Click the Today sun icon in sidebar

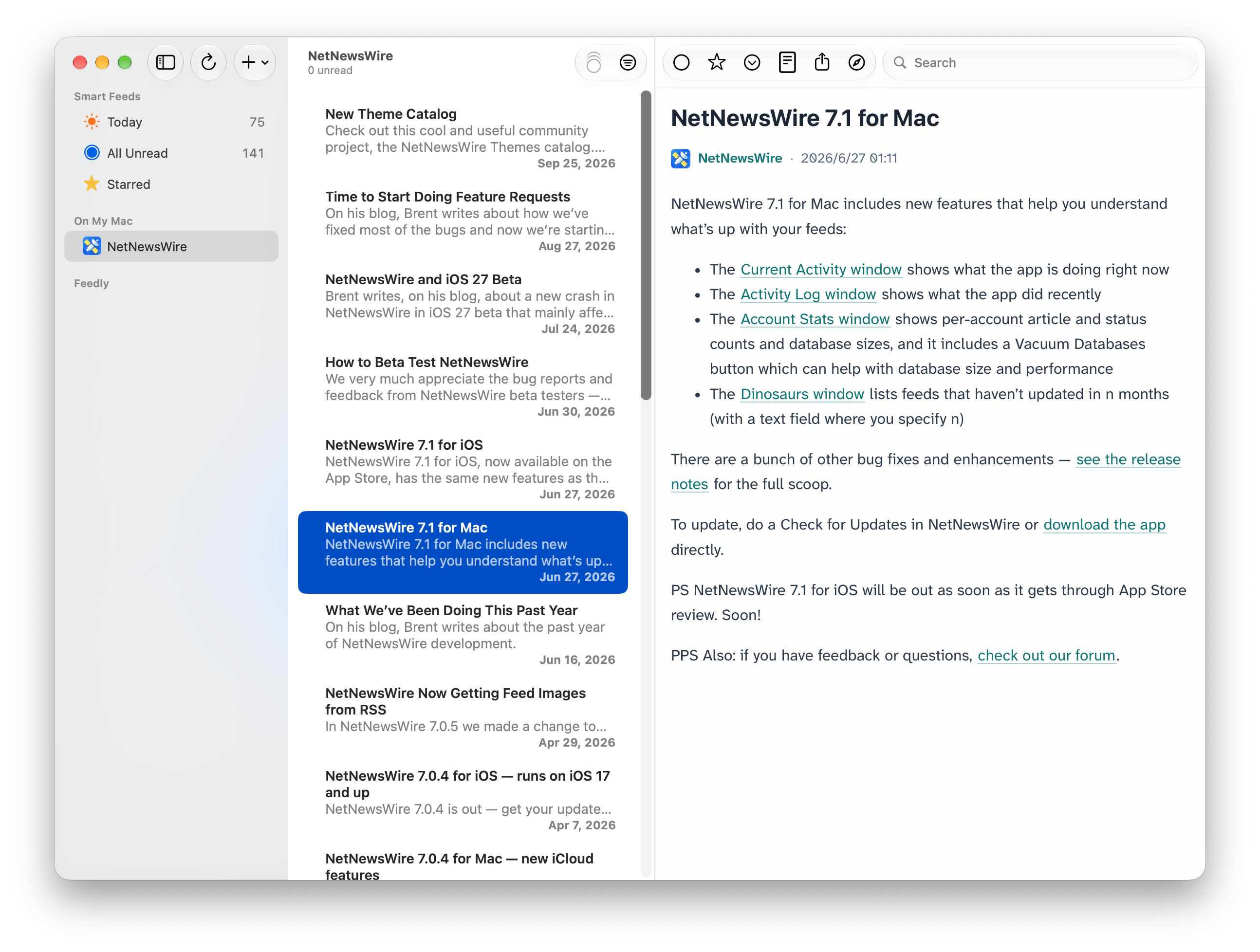click(91, 122)
